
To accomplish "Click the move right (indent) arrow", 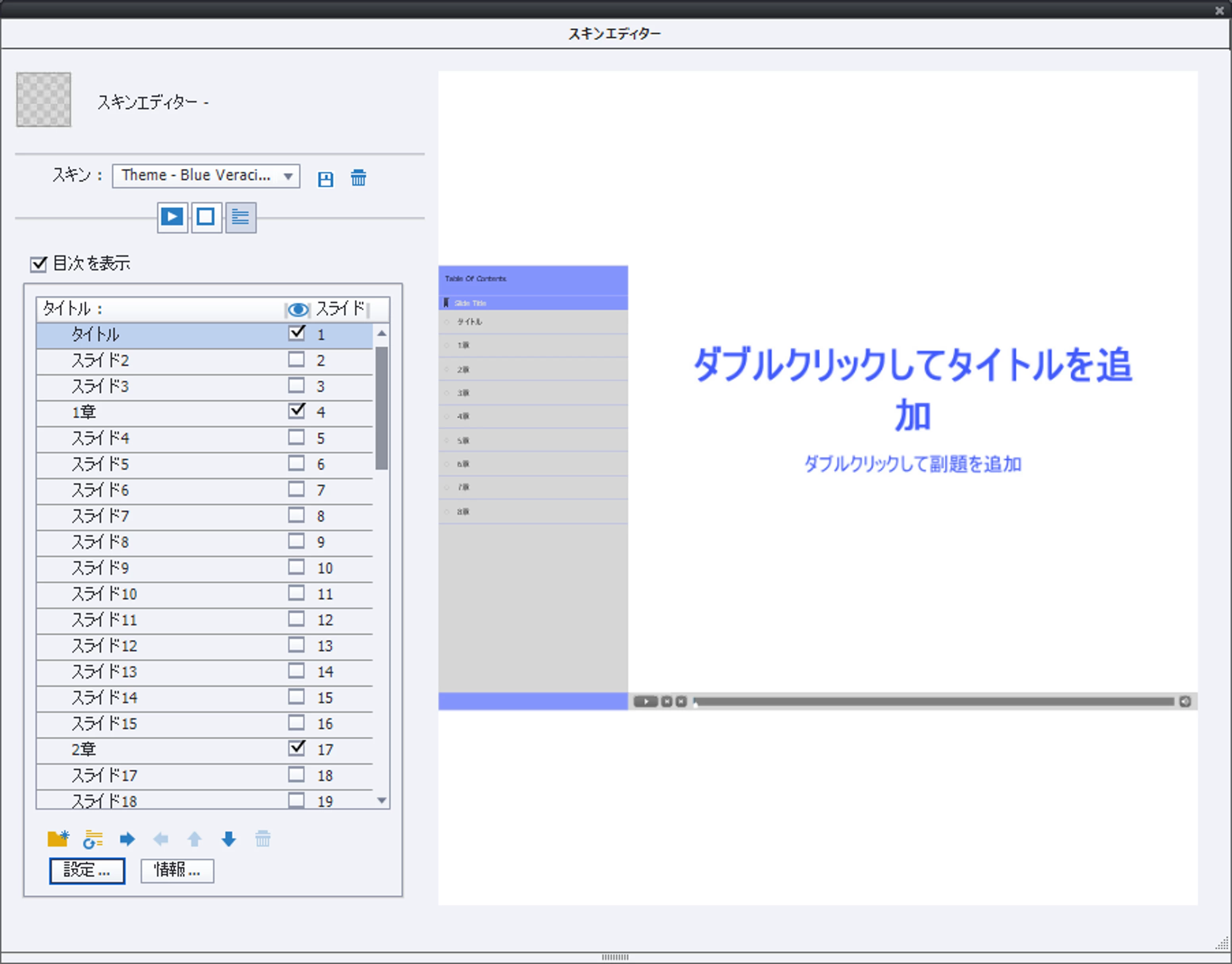I will (x=127, y=839).
